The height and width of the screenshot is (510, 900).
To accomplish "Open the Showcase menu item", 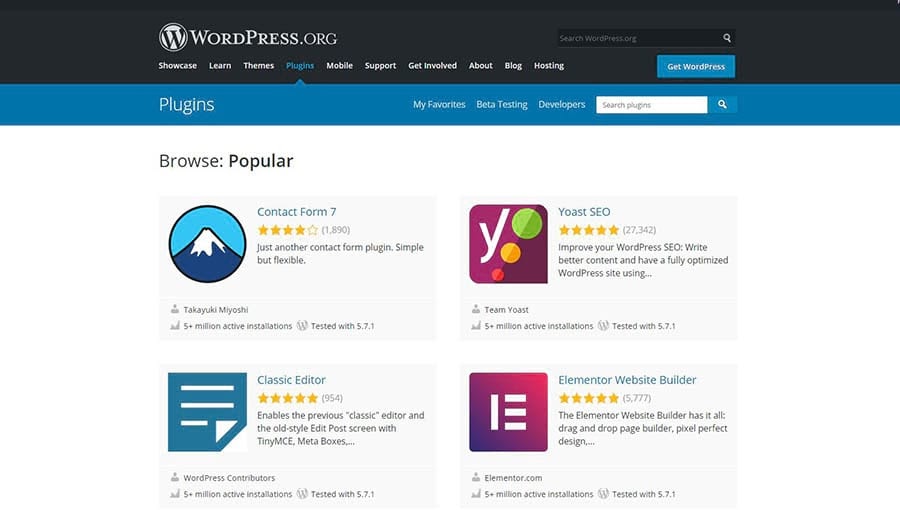I will 177,66.
